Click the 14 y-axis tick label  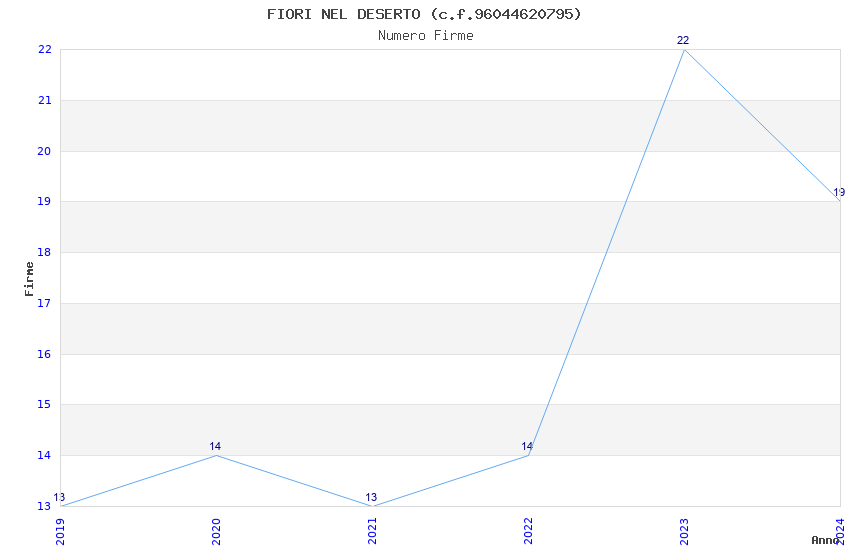point(44,455)
